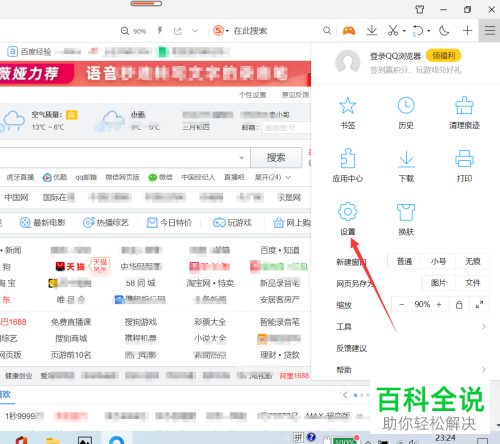Open the 今日特价 category link
Viewport: 500px width, 444px height.
click(x=169, y=223)
